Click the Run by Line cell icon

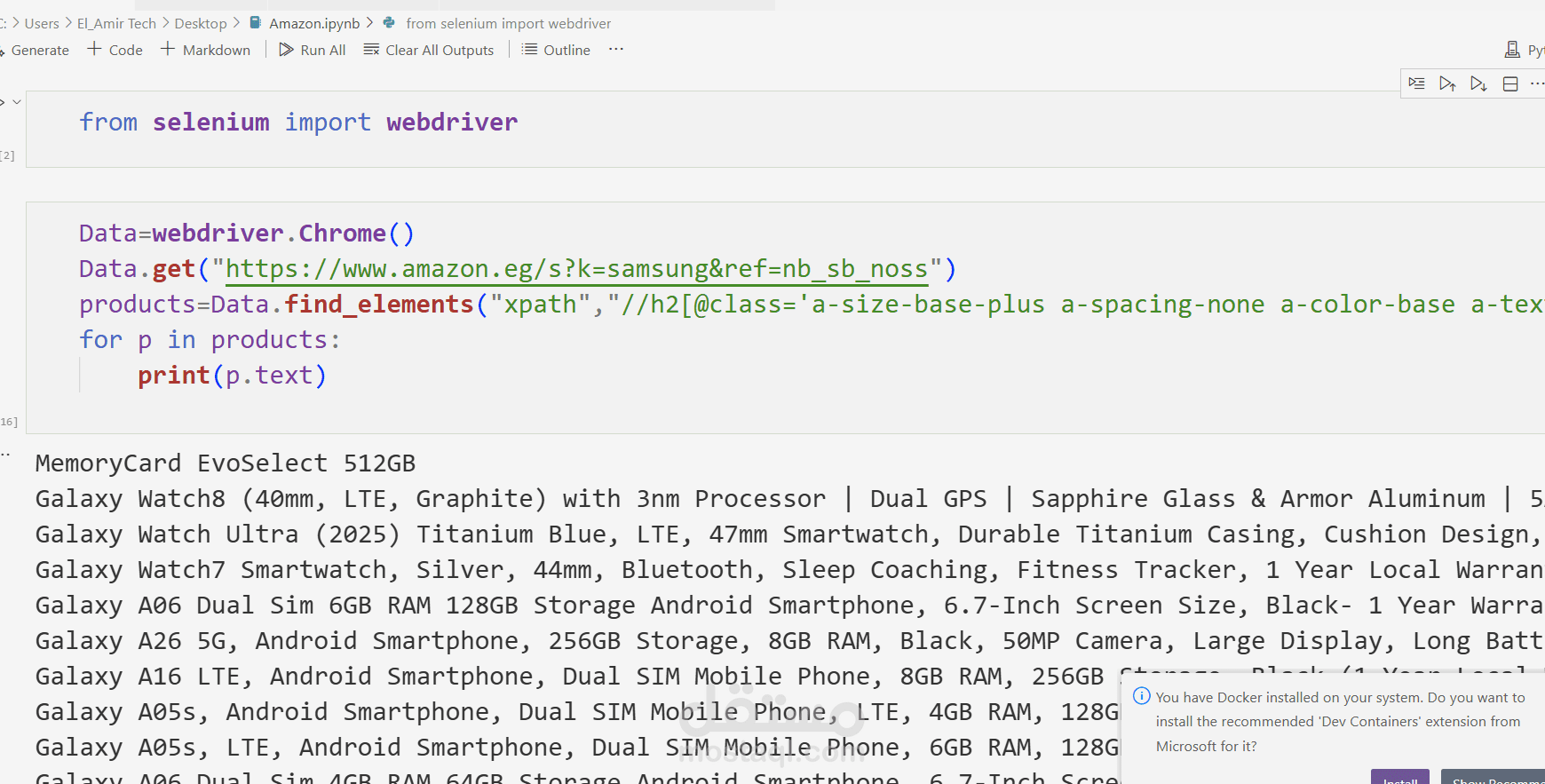point(1416,83)
